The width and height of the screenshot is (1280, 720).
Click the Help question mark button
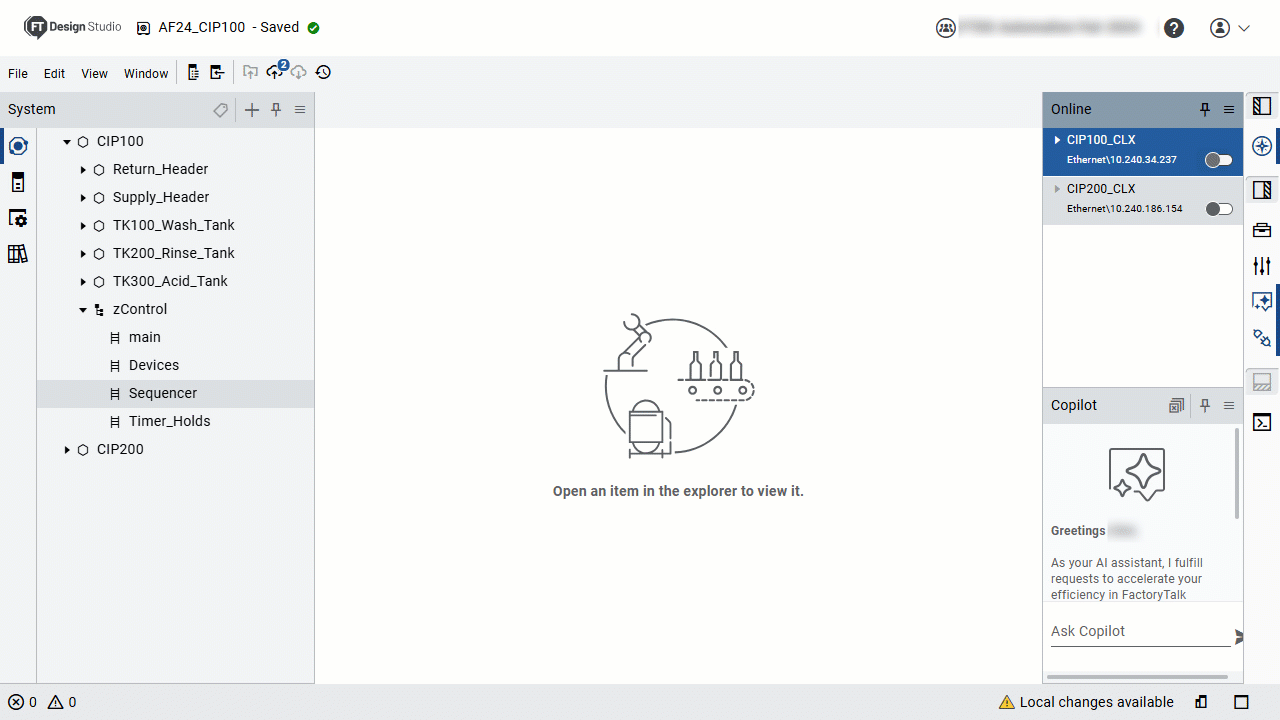tap(1174, 27)
